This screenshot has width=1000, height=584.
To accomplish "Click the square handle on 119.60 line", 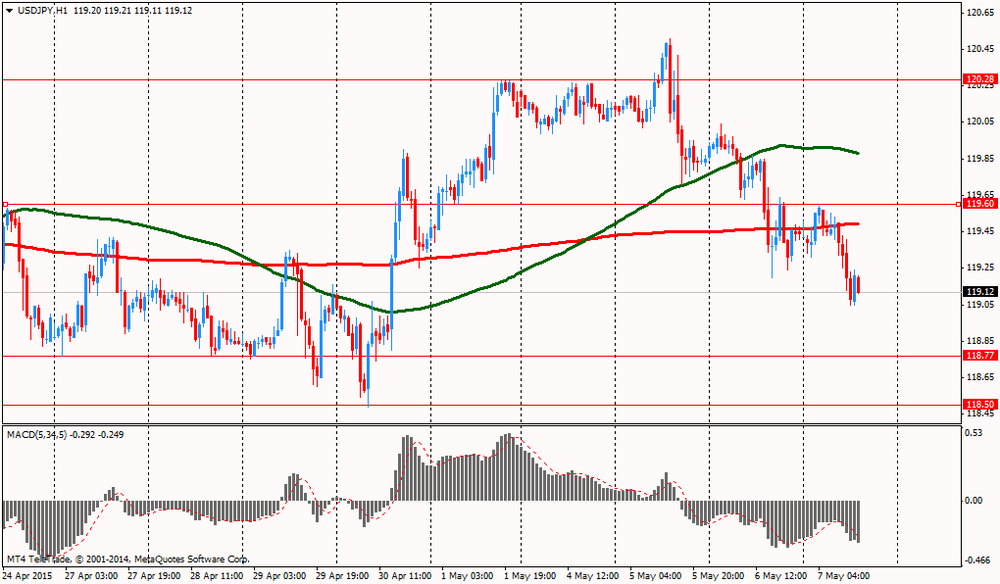I will 5,204.
